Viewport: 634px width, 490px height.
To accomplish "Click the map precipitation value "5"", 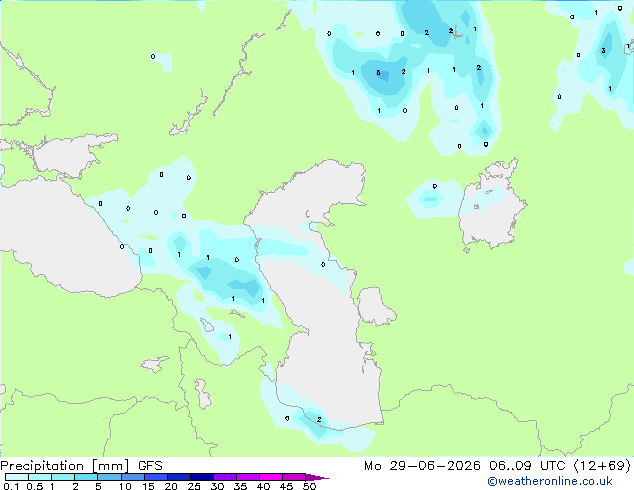I will (x=378, y=73).
